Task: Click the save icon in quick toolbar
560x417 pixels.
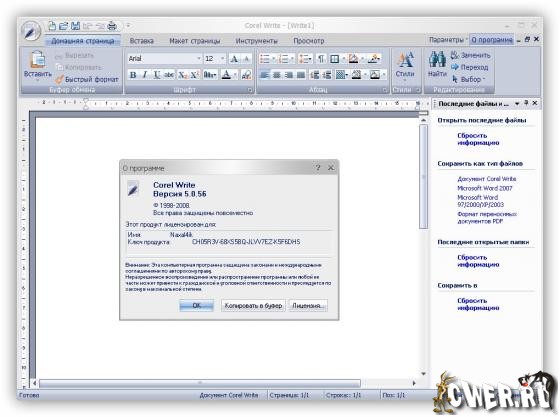Action: click(75, 26)
